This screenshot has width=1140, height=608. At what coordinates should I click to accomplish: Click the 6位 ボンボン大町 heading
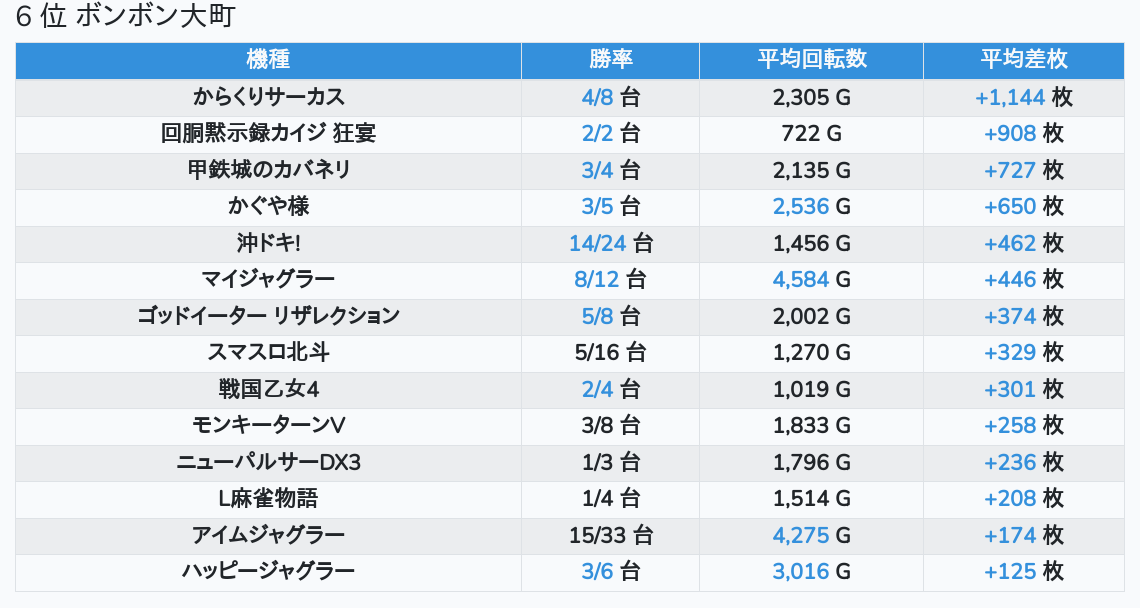point(126,17)
